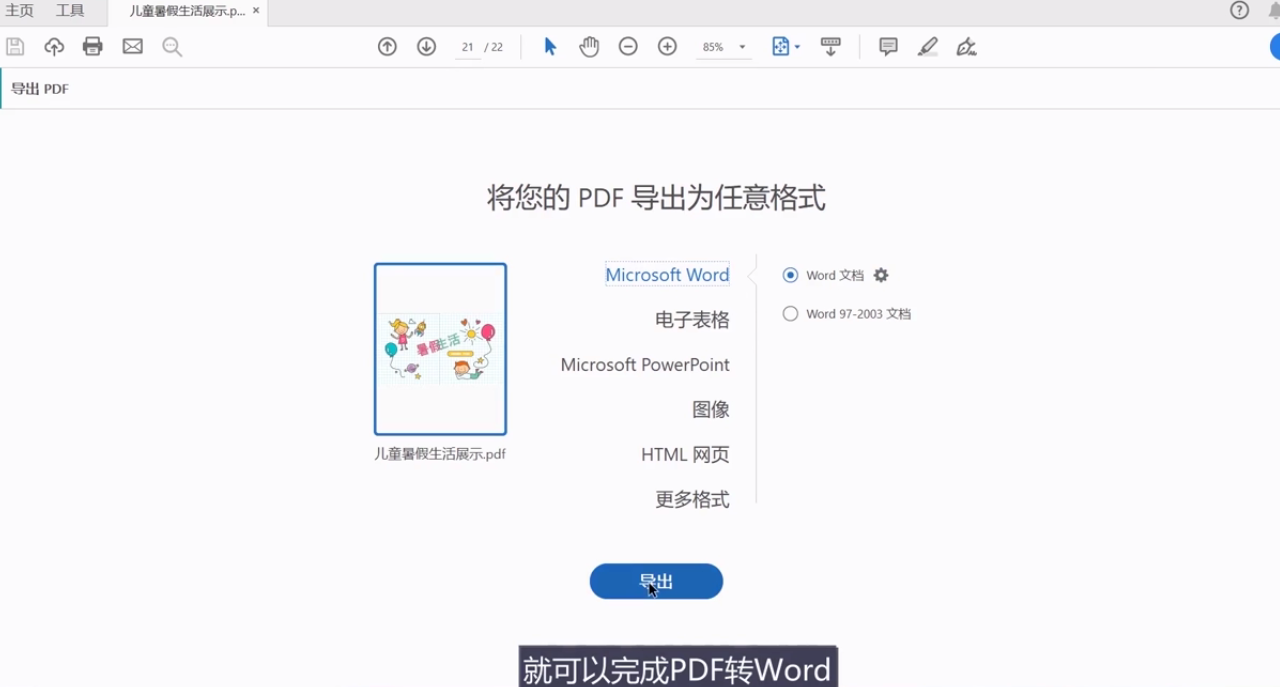Choose Microsoft PowerPoint export format
Screen dimensions: 1280x687
coord(645,365)
